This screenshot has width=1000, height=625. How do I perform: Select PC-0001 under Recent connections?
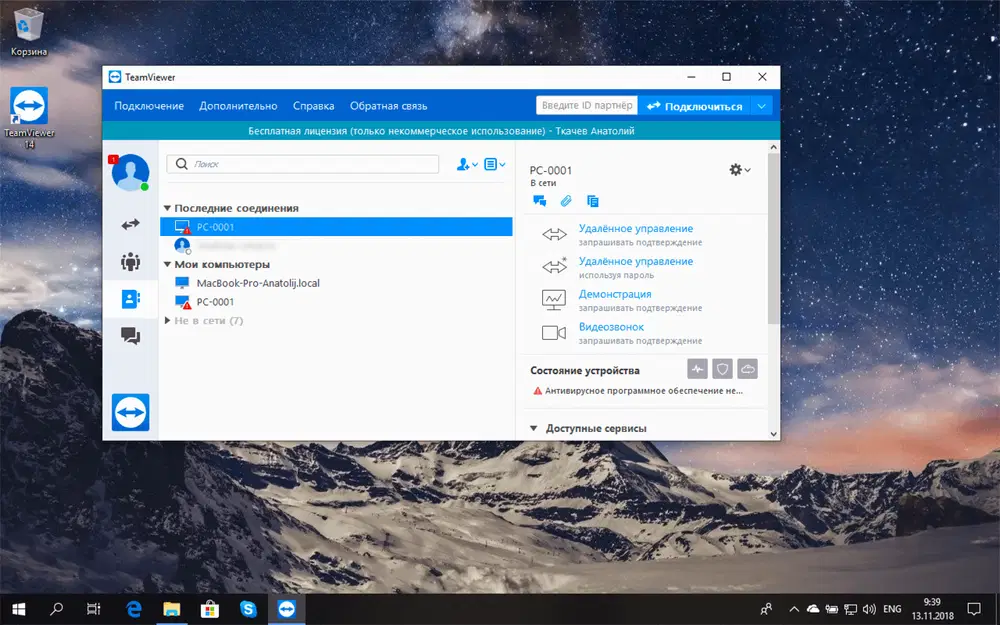click(x=336, y=226)
